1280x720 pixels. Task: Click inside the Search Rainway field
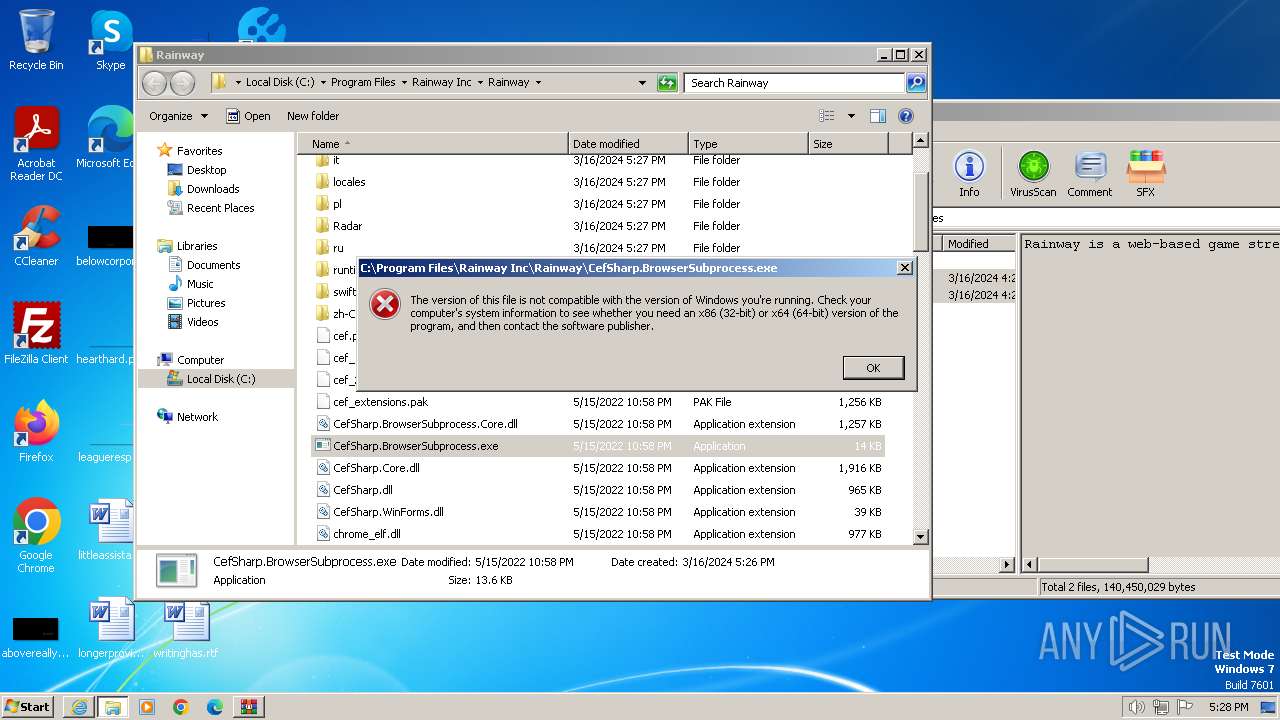(x=795, y=83)
